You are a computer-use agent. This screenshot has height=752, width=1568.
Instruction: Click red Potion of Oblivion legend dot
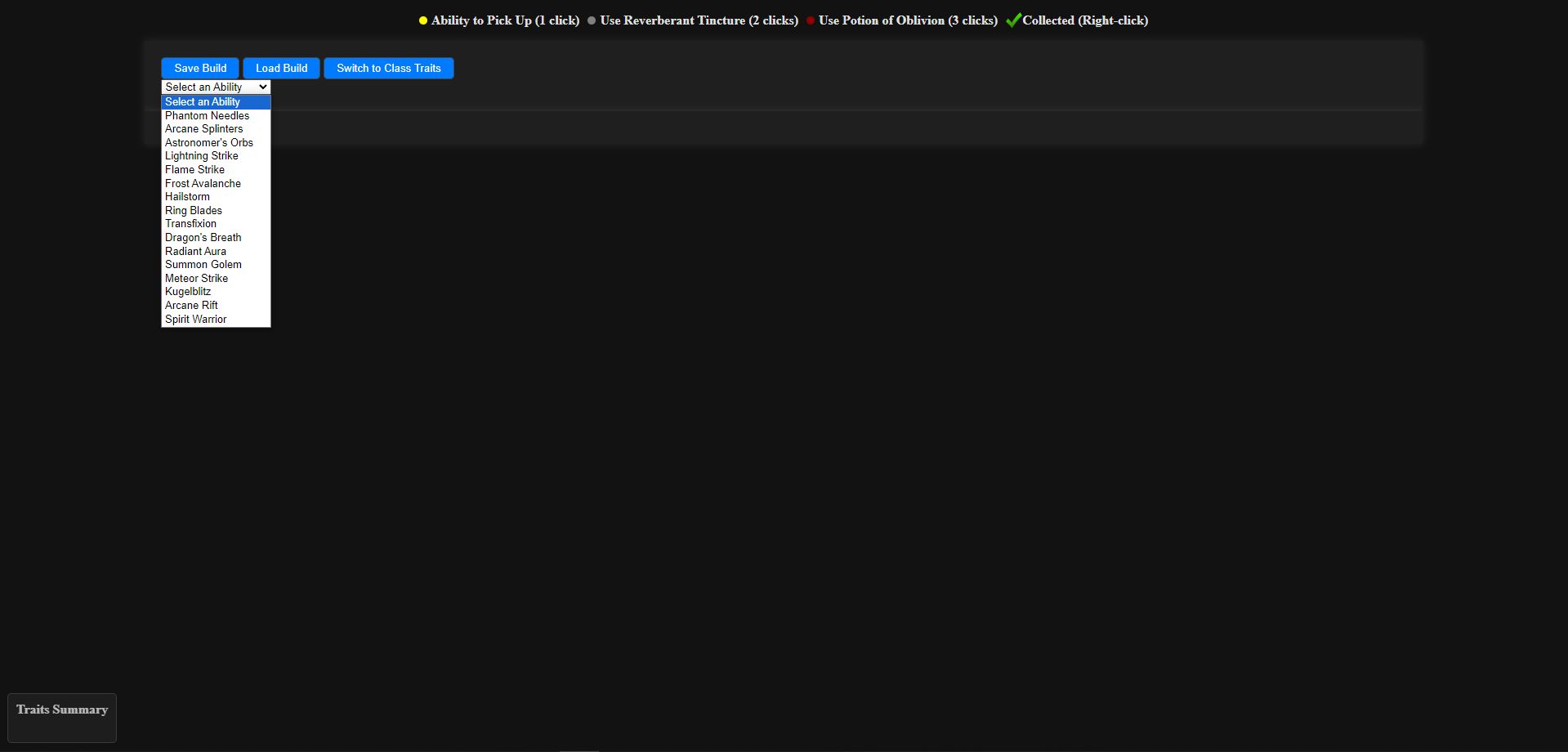pyautogui.click(x=811, y=21)
